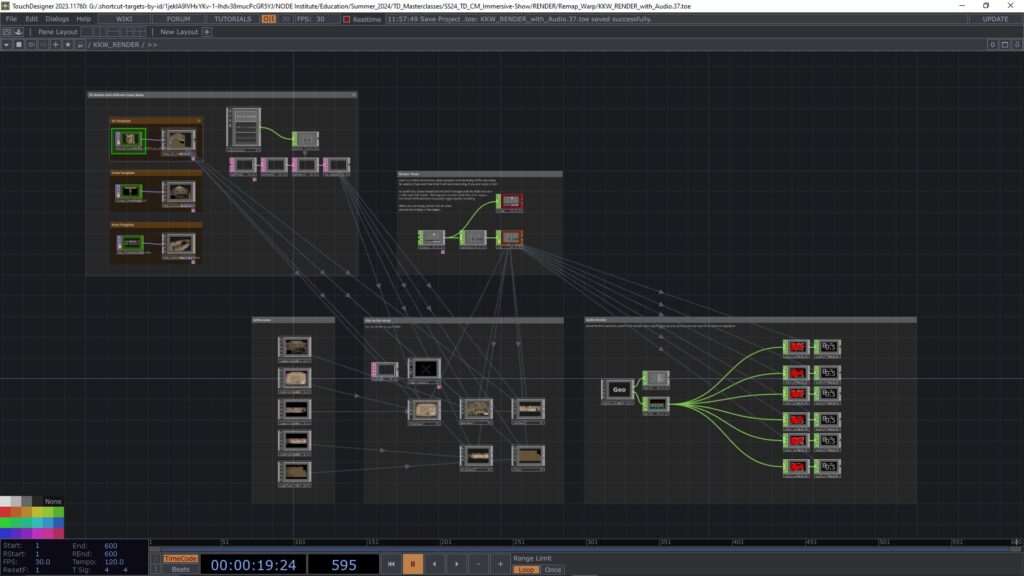
Task: Click the UPDATE button
Action: pos(995,19)
